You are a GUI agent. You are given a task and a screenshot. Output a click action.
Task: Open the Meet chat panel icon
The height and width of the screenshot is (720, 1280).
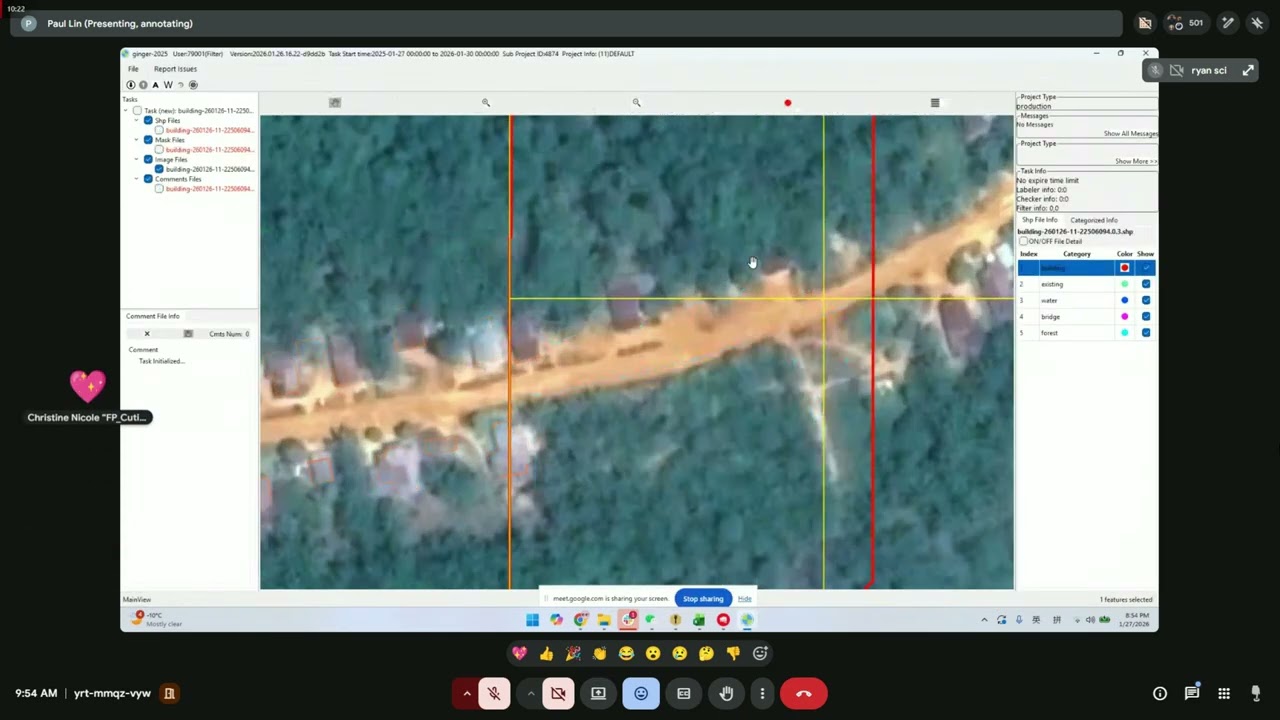[1192, 693]
